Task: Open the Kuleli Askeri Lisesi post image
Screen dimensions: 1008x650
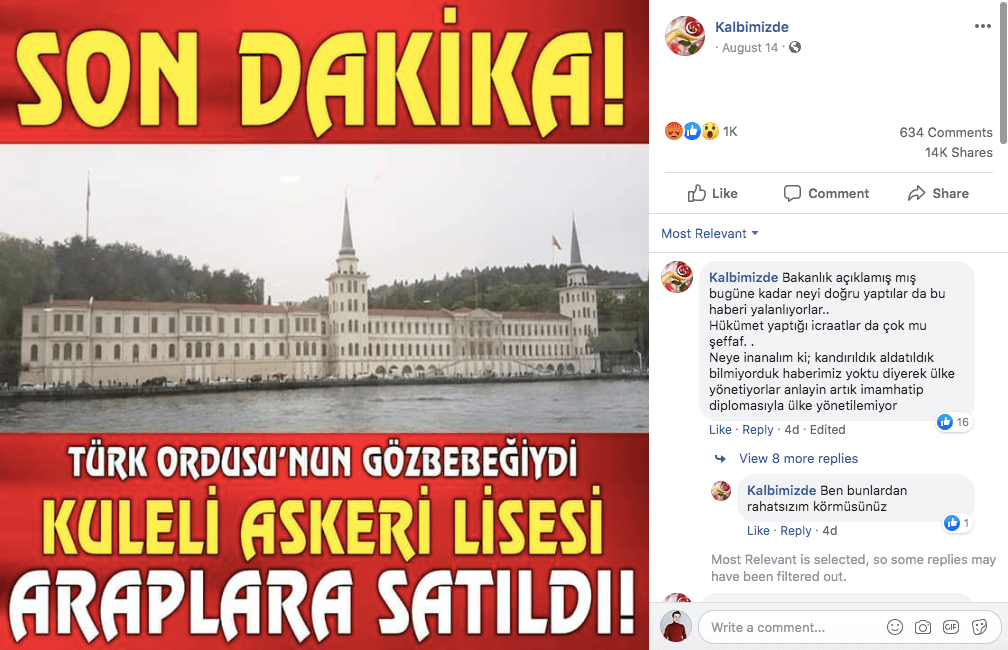Action: (x=324, y=325)
